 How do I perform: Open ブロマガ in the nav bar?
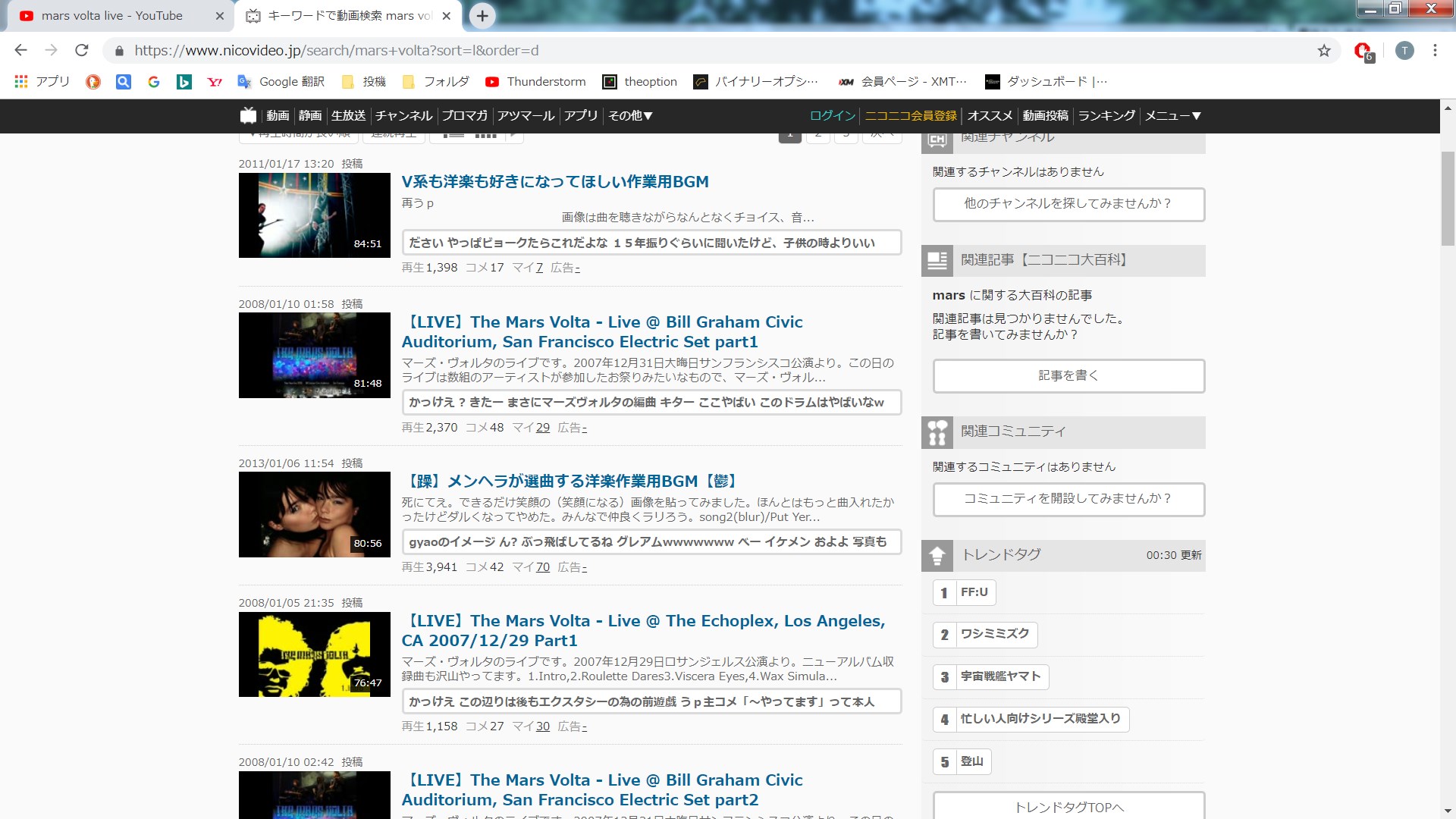[465, 116]
